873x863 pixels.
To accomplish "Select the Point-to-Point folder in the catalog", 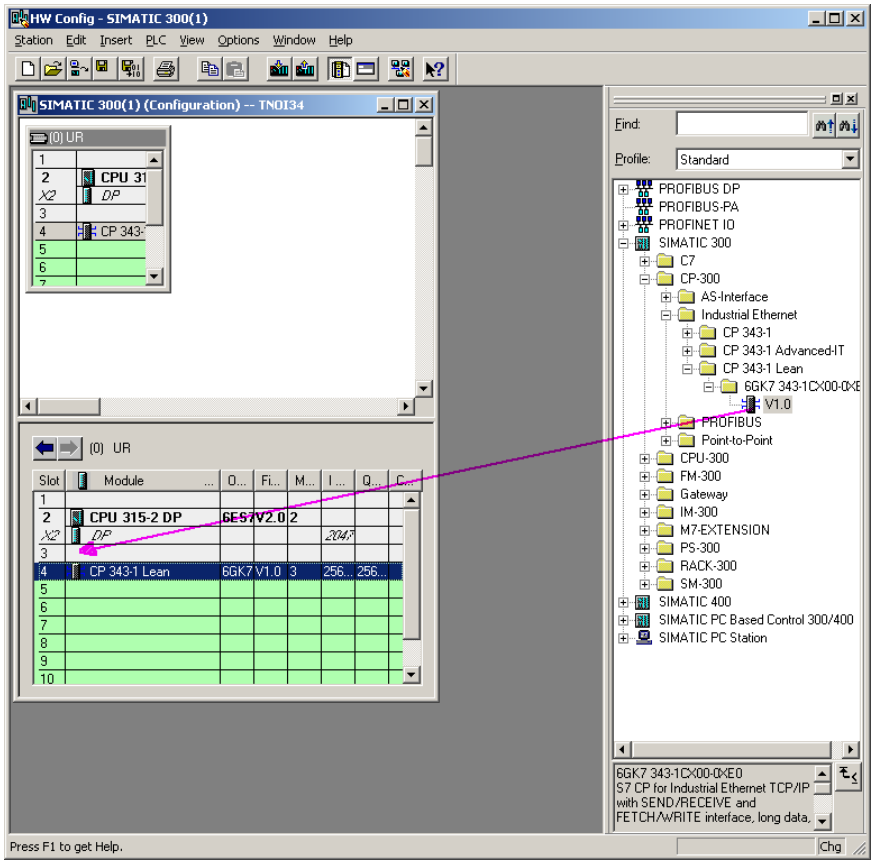I will tap(737, 440).
